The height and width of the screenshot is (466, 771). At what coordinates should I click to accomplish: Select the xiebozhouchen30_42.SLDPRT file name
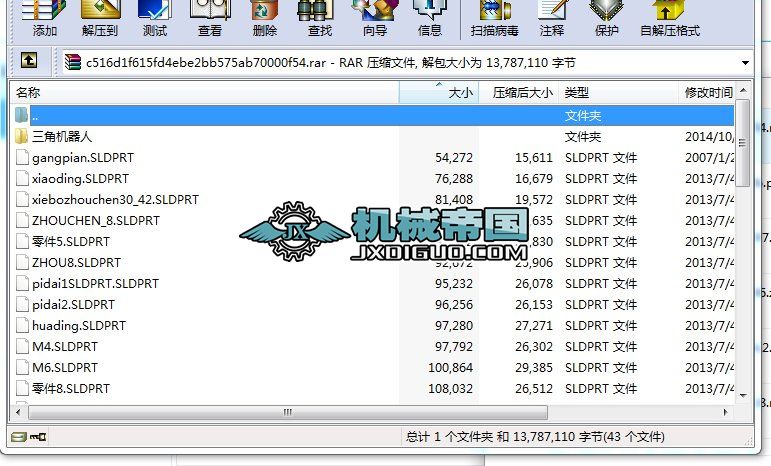click(116, 200)
